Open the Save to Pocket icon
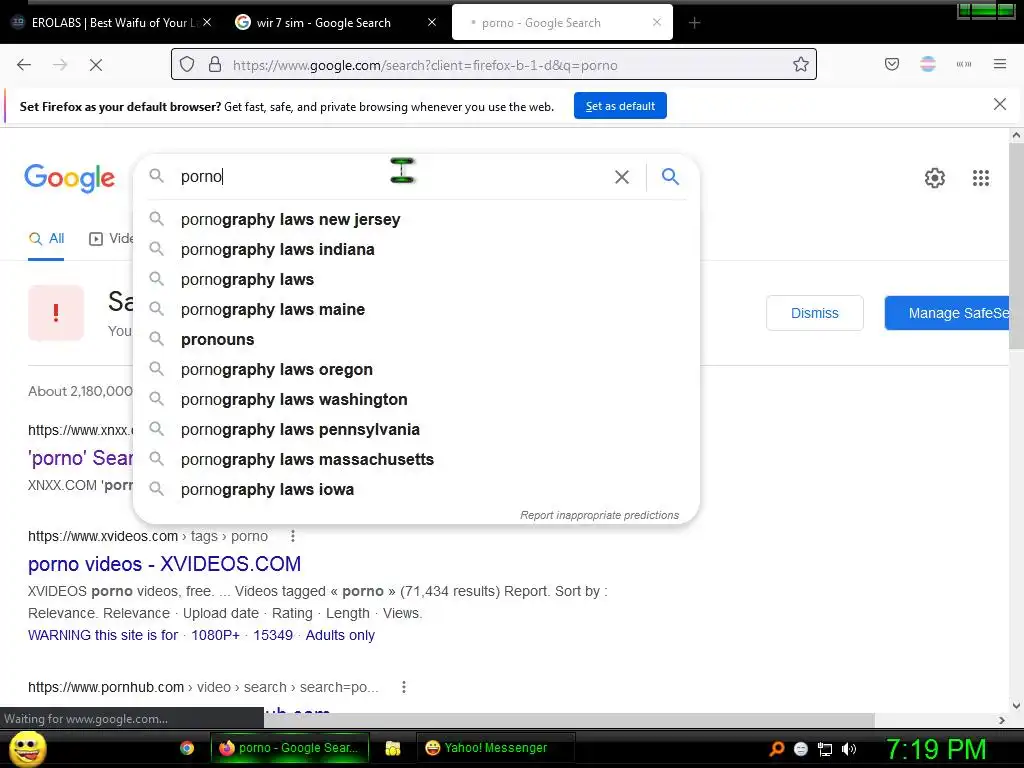This screenshot has height=768, width=1024. point(892,64)
